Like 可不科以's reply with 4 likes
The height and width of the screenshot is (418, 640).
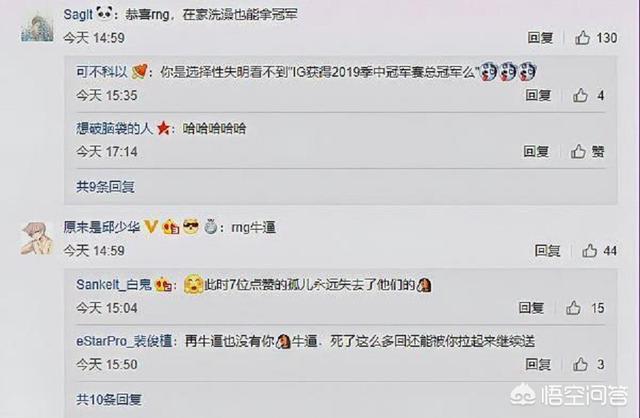580,96
